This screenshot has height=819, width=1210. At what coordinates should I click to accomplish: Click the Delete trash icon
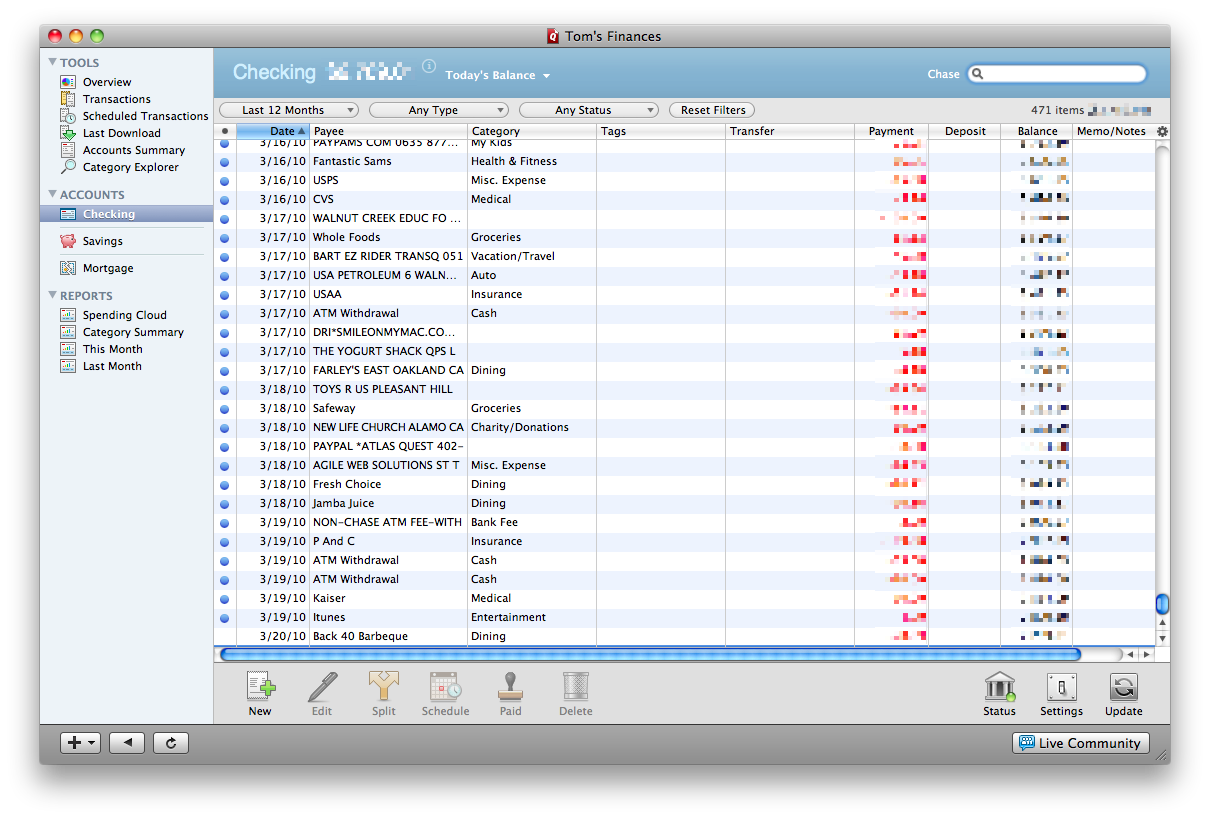point(576,687)
